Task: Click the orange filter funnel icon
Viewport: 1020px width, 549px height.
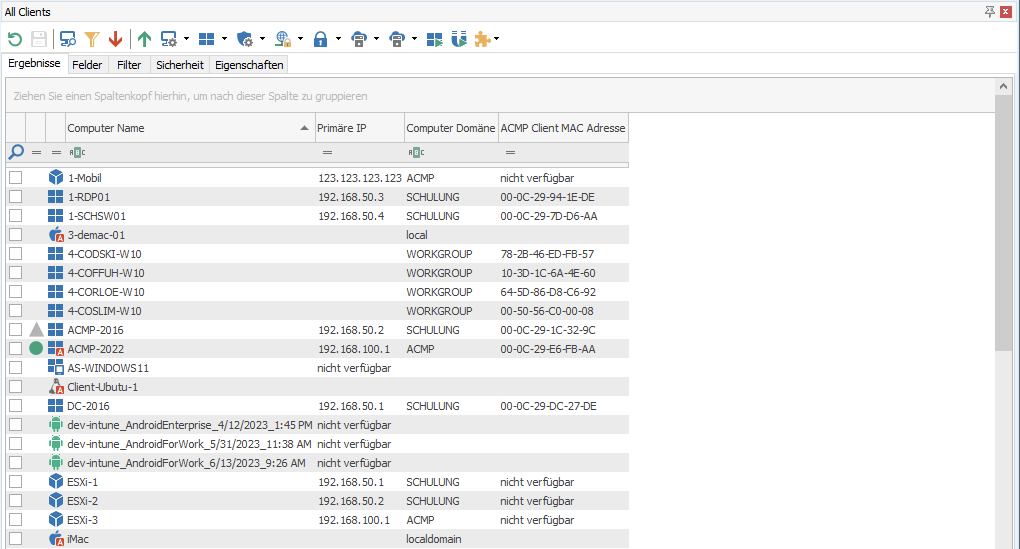Action: tap(92, 39)
